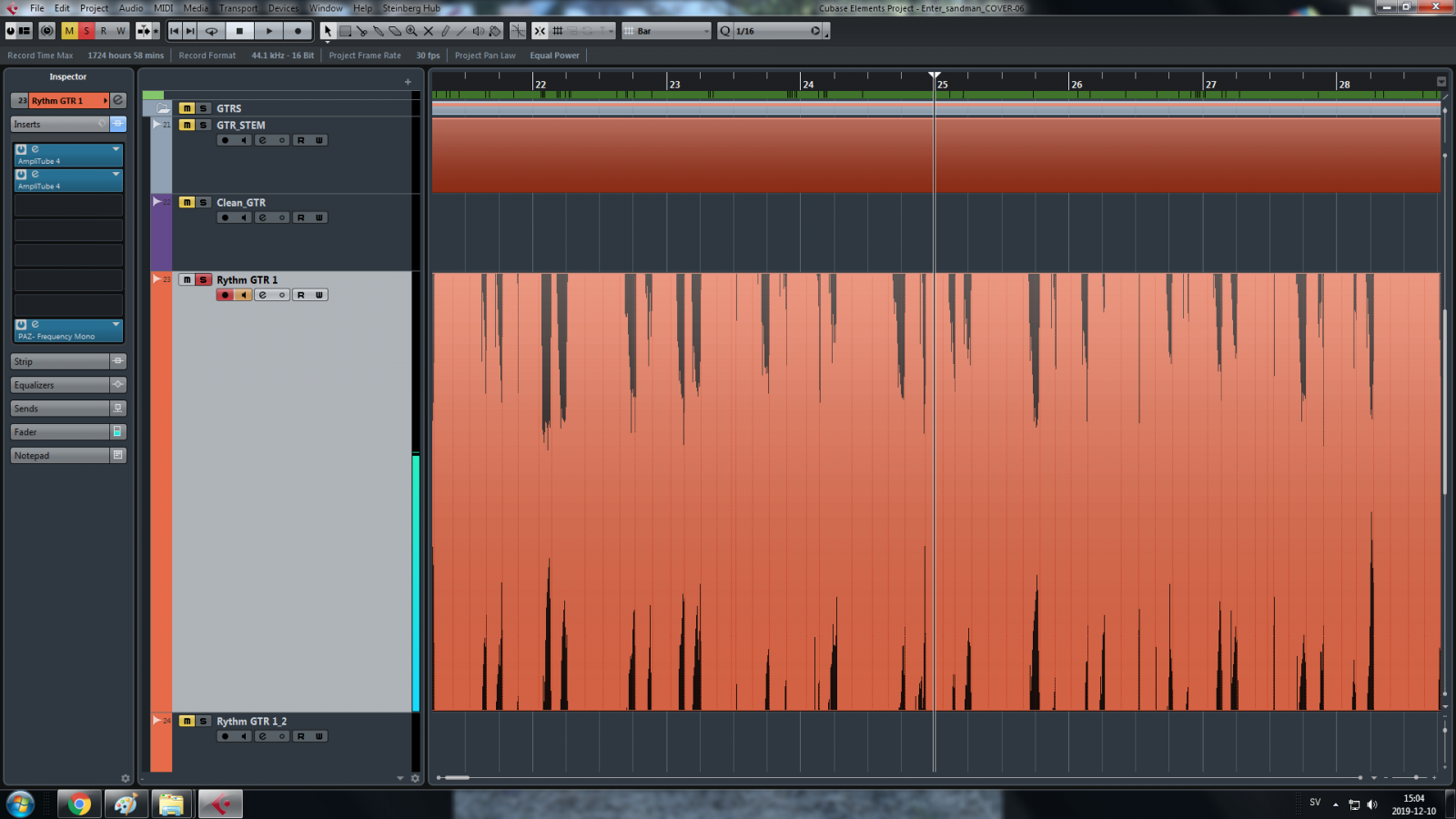Open PAZ- Frequency Mono insert dropdown arrow
The width and height of the screenshot is (1456, 819).
(116, 324)
